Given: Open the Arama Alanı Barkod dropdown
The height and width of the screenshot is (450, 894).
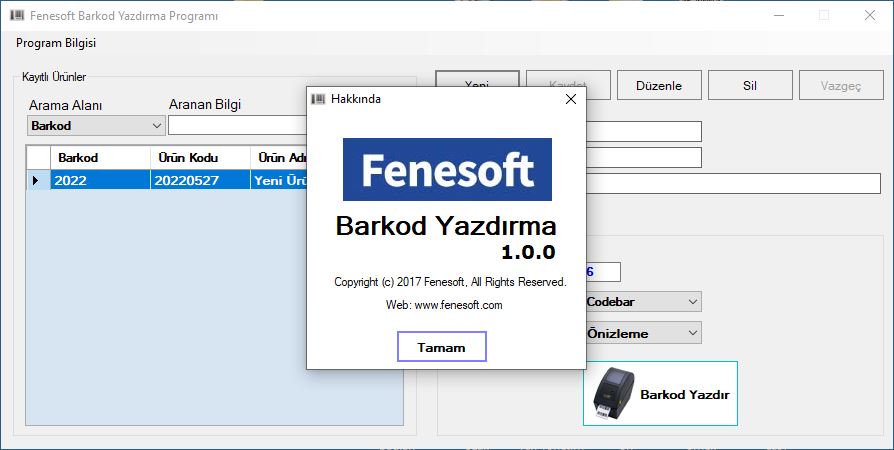Looking at the screenshot, I should click(x=96, y=125).
